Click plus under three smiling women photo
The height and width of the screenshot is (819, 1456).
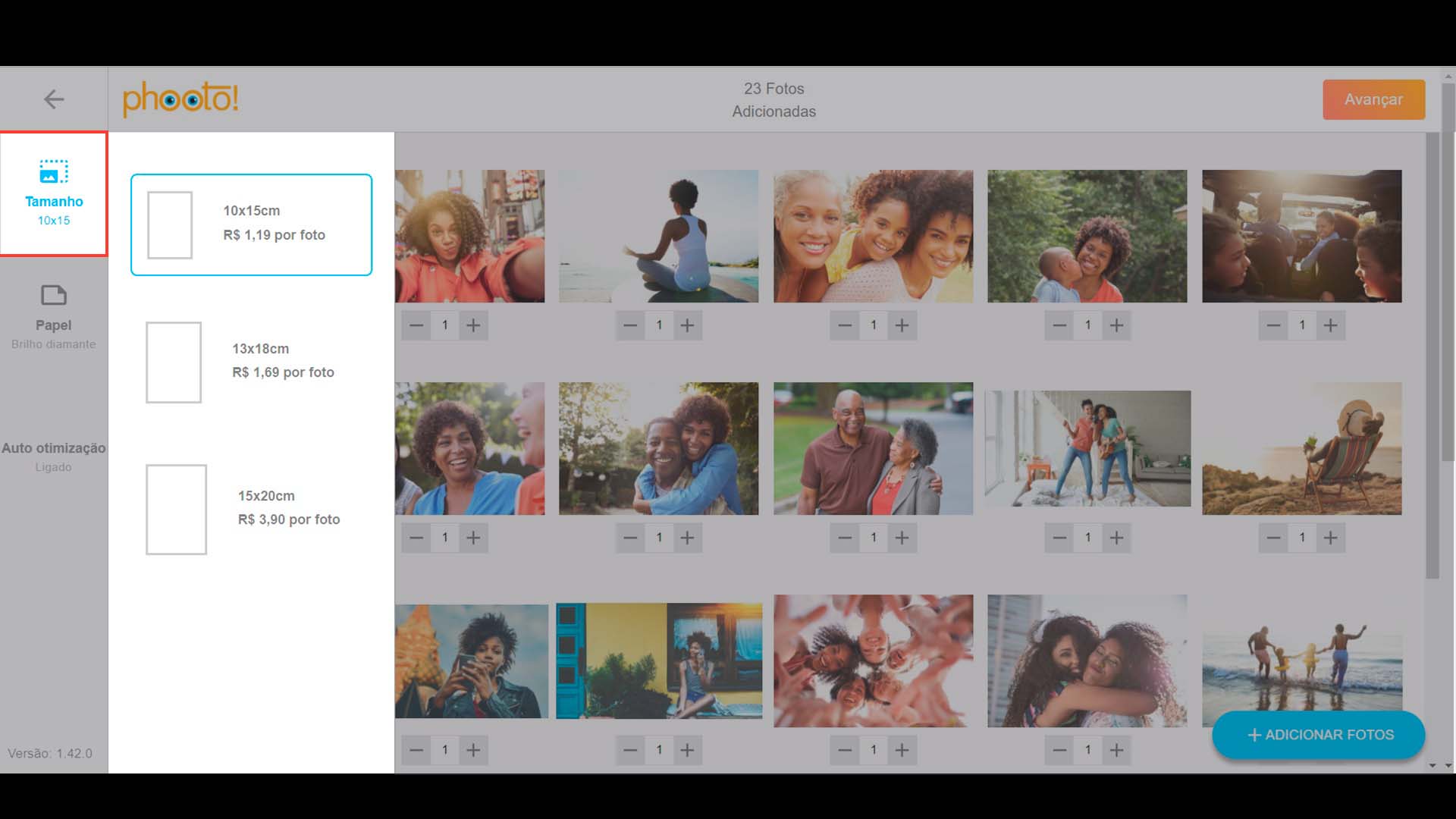(x=902, y=325)
